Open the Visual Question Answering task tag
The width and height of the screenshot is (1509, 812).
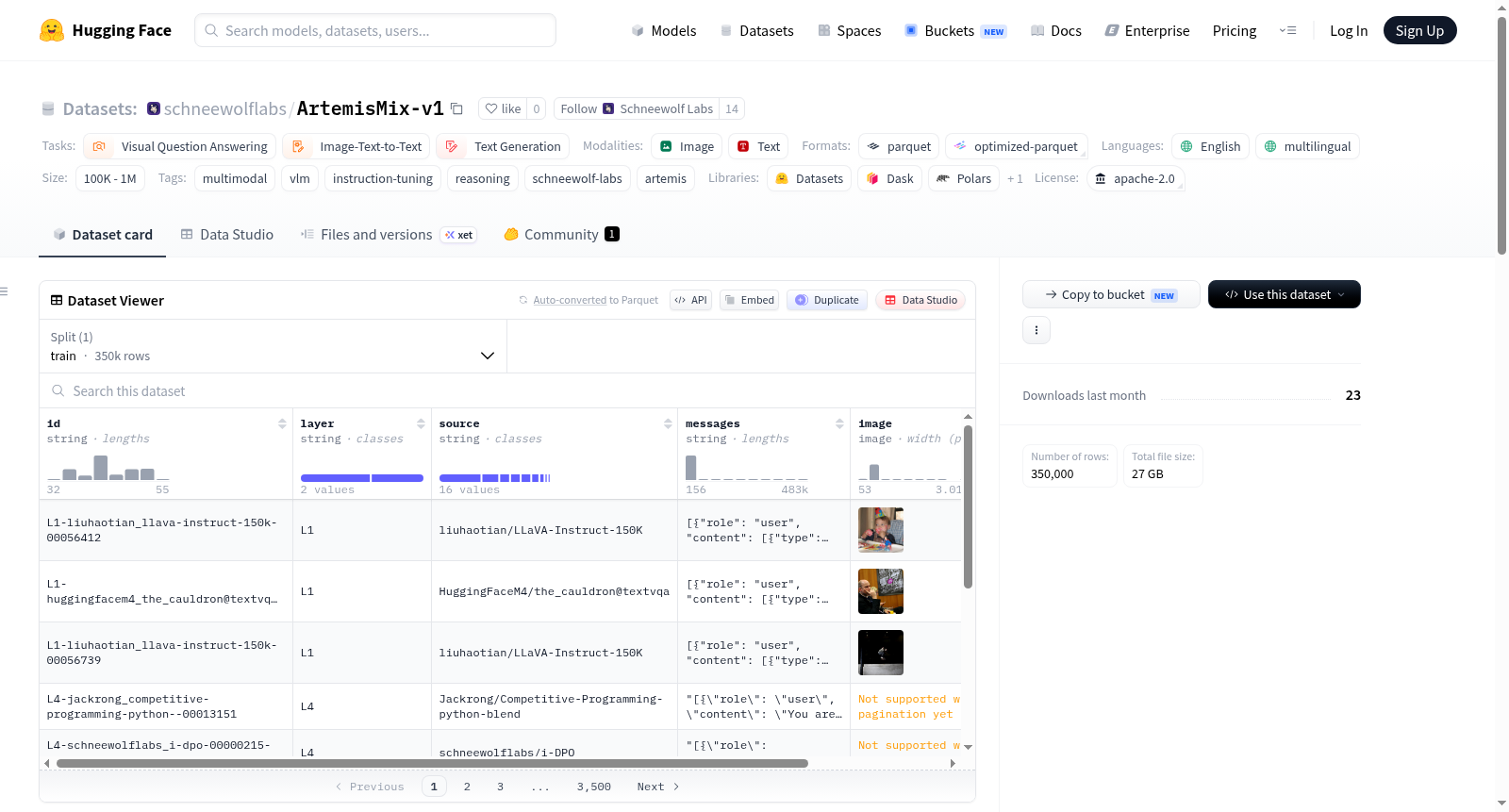pos(180,146)
